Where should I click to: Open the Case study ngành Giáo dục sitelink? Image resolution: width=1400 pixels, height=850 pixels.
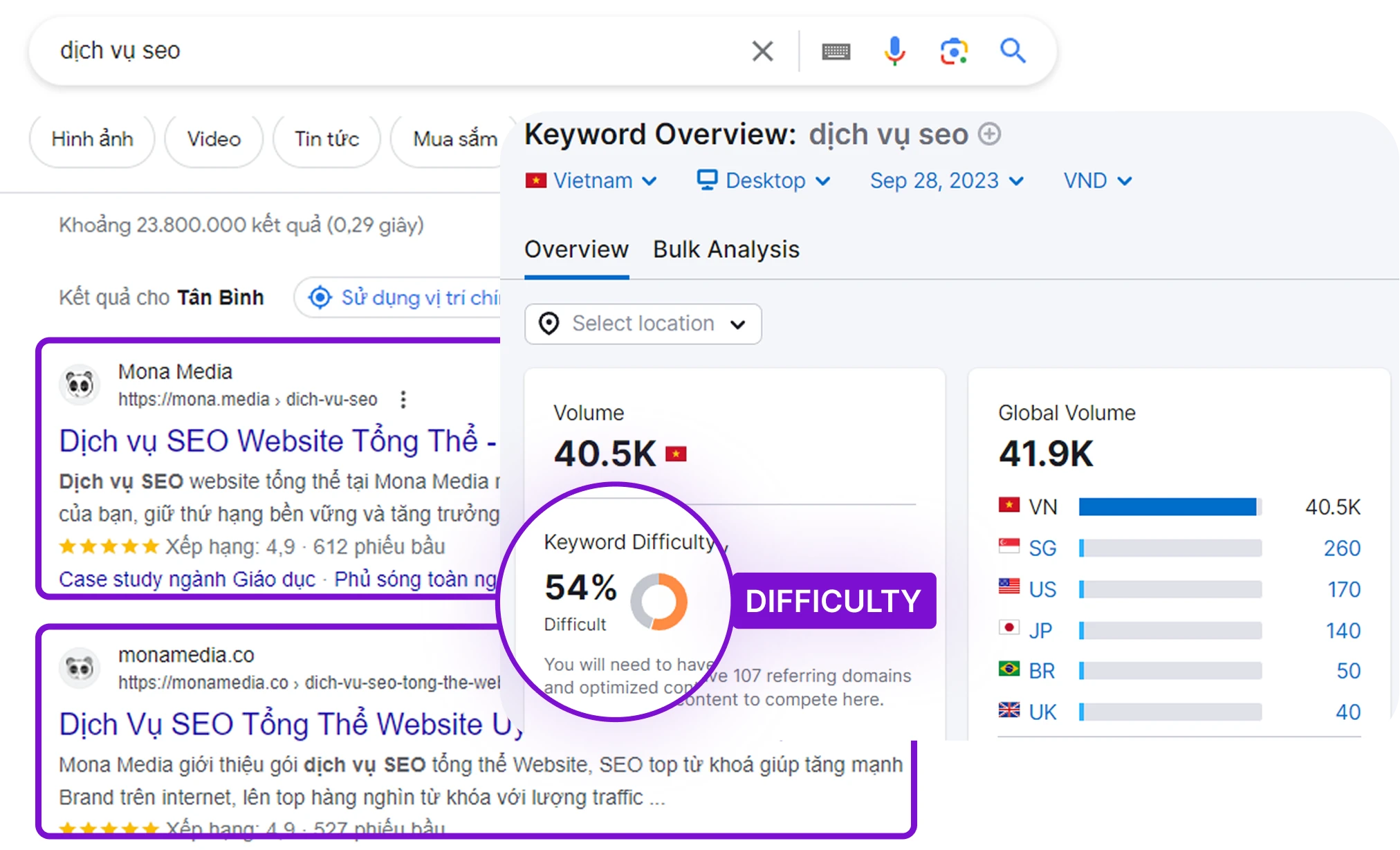(187, 579)
